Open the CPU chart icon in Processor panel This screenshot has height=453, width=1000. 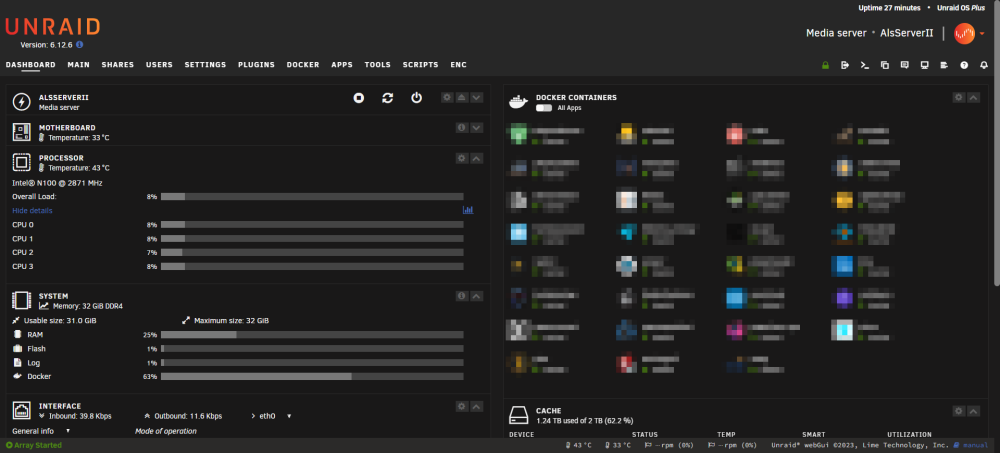tap(468, 210)
